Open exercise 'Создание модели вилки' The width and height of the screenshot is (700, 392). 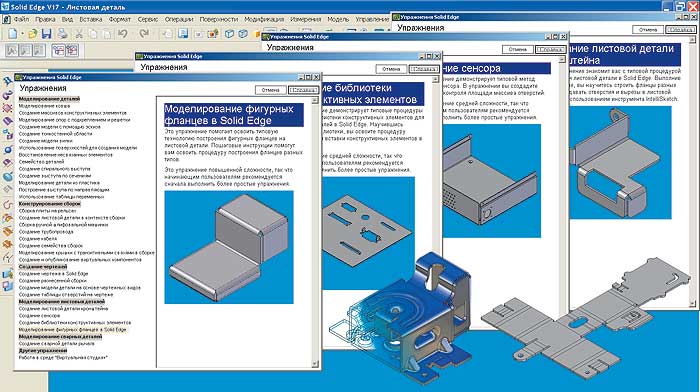pyautogui.click(x=46, y=141)
